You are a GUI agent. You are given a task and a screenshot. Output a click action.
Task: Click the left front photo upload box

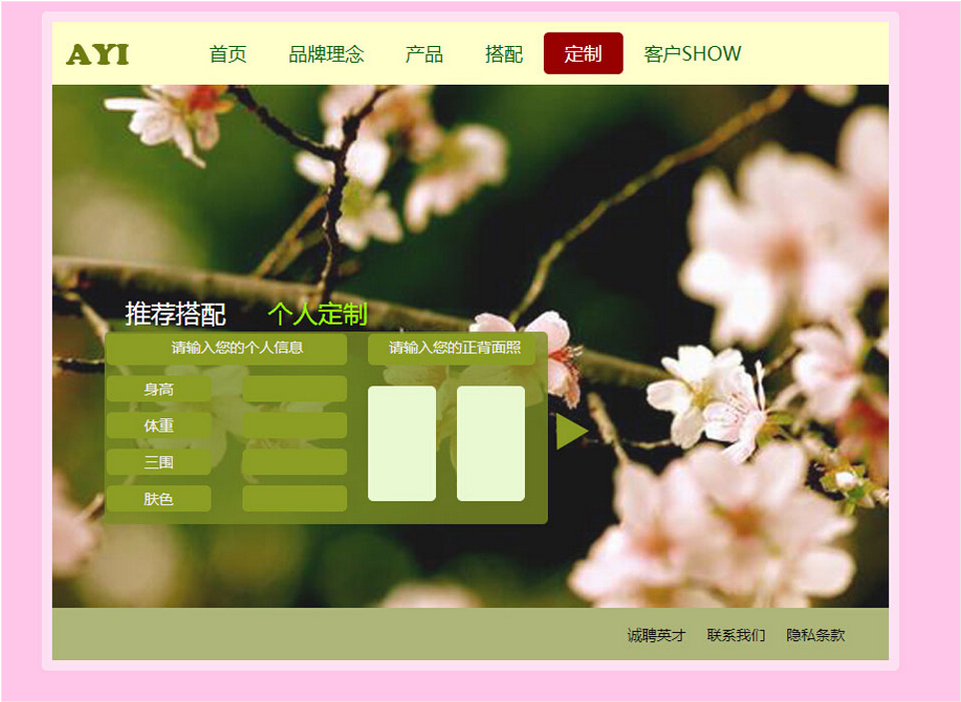pyautogui.click(x=402, y=443)
